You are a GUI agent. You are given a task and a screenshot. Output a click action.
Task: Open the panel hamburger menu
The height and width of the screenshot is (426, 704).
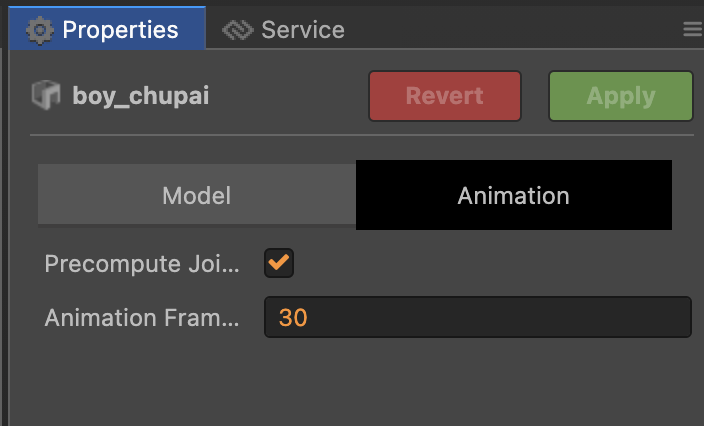692,30
